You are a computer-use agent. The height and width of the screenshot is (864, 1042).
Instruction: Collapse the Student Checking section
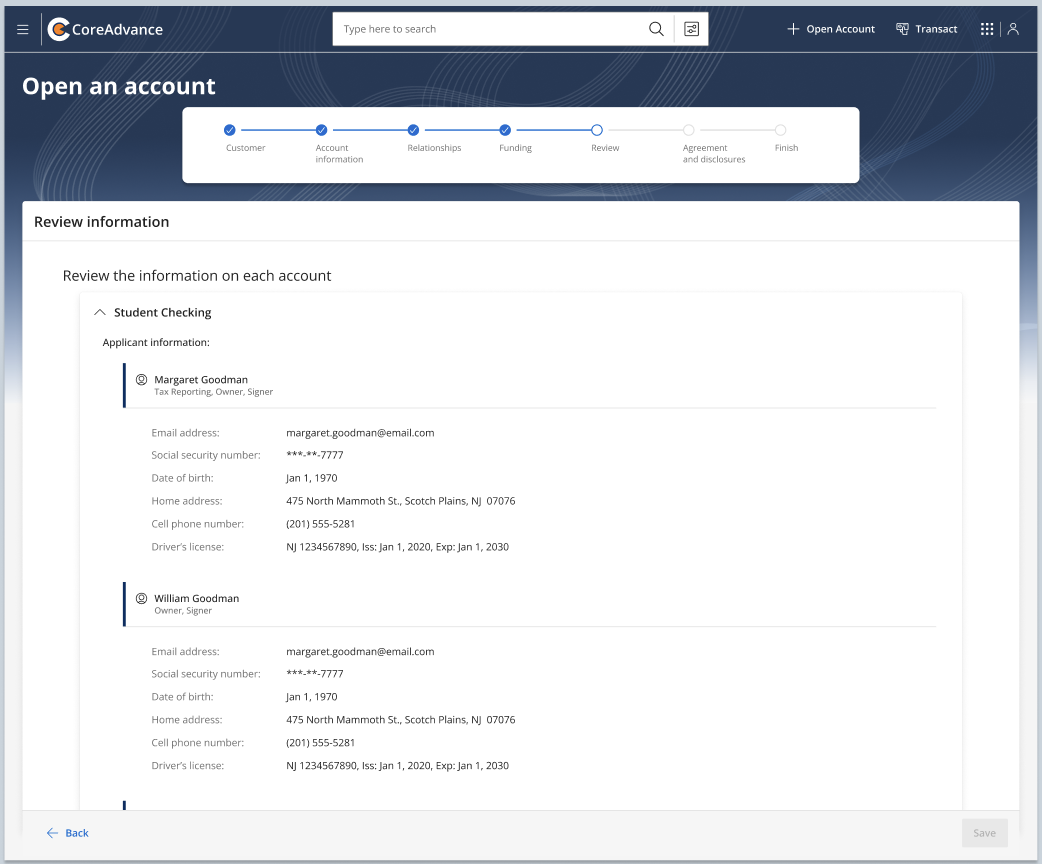100,312
